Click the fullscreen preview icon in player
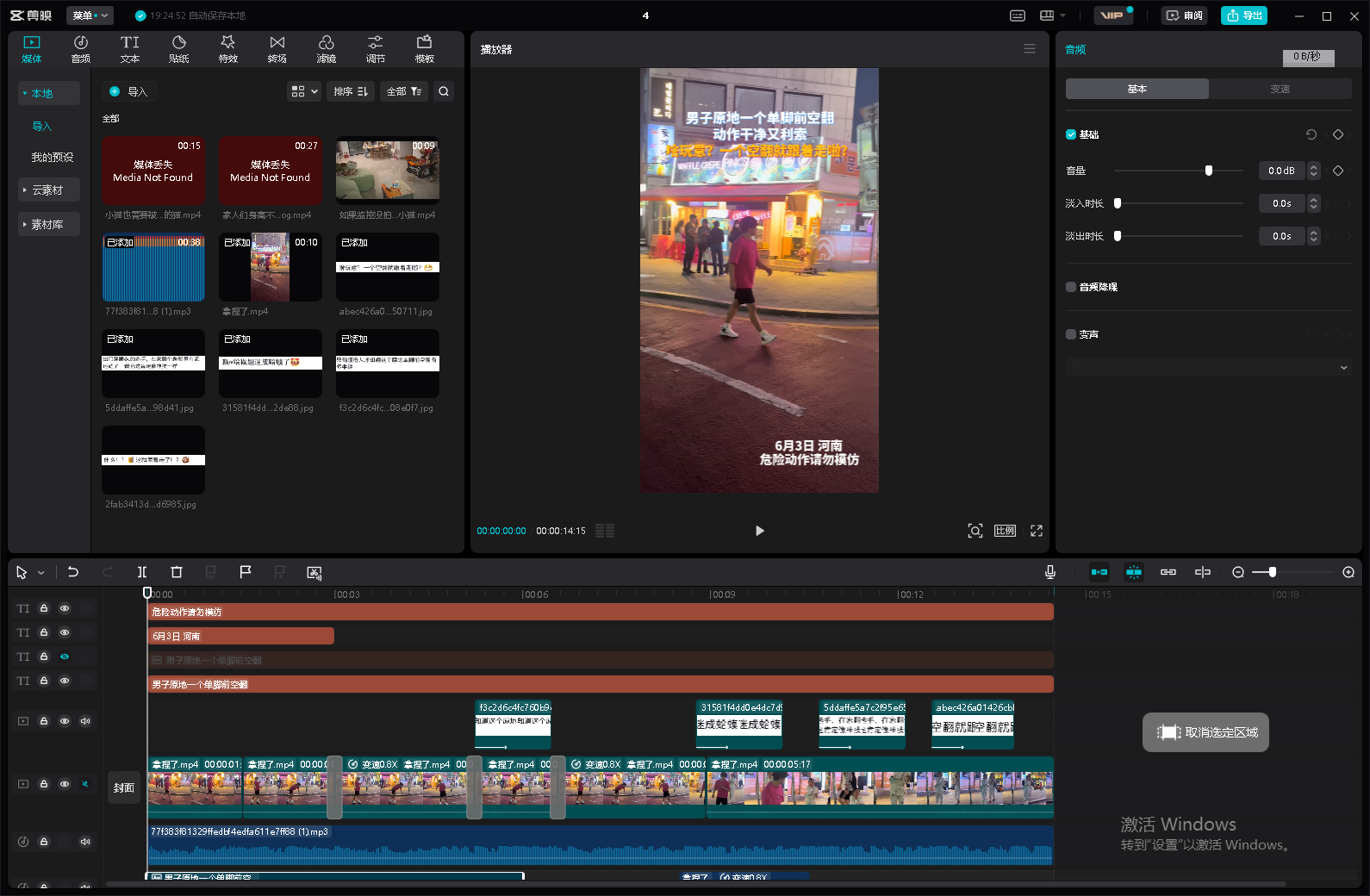 coord(1037,531)
